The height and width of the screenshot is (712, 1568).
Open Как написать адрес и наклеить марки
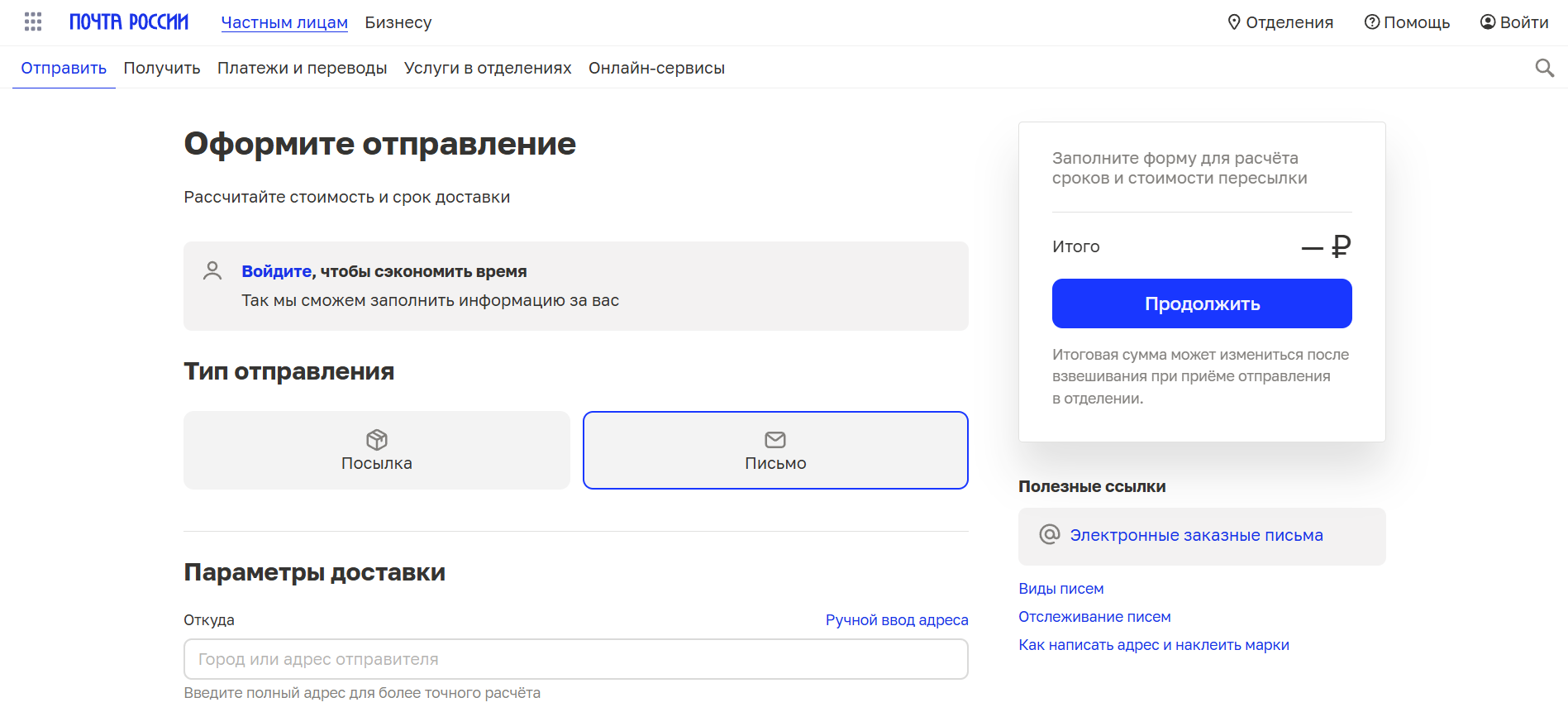[x=1154, y=645]
